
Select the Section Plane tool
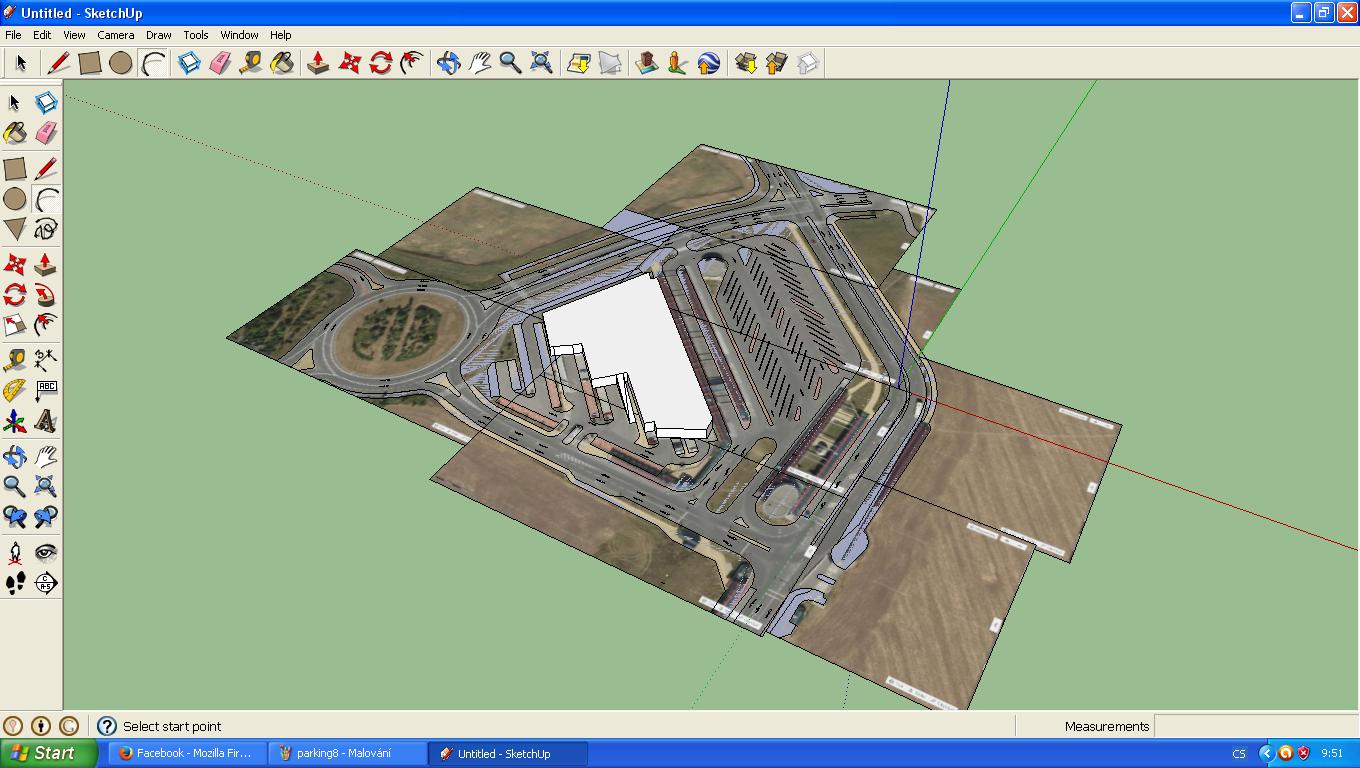[45, 583]
